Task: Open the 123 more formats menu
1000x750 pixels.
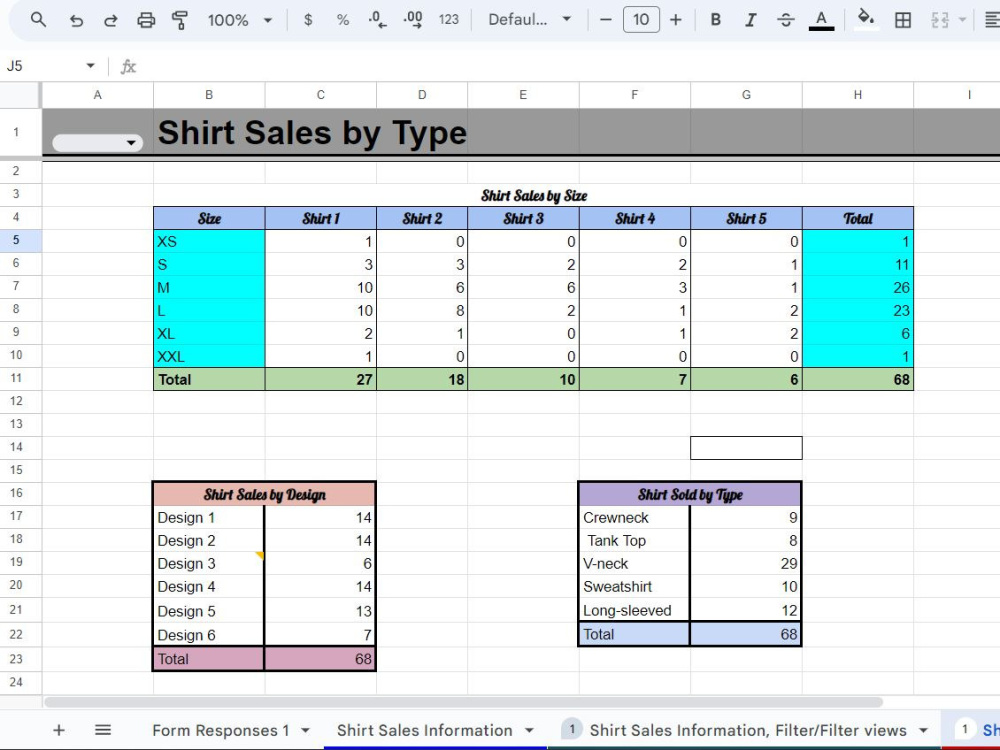Action: (448, 20)
